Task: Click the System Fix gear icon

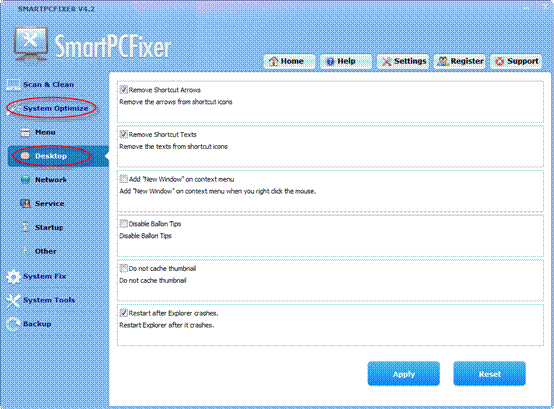Action: click(x=13, y=277)
